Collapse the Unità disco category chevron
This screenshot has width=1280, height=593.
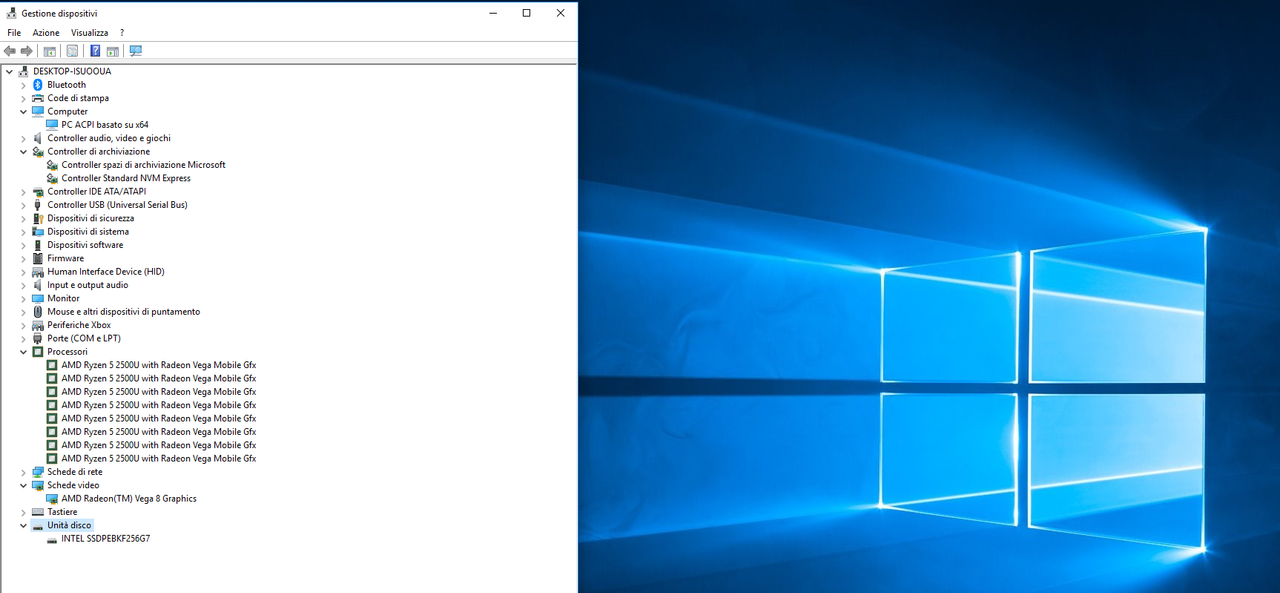tap(23, 525)
